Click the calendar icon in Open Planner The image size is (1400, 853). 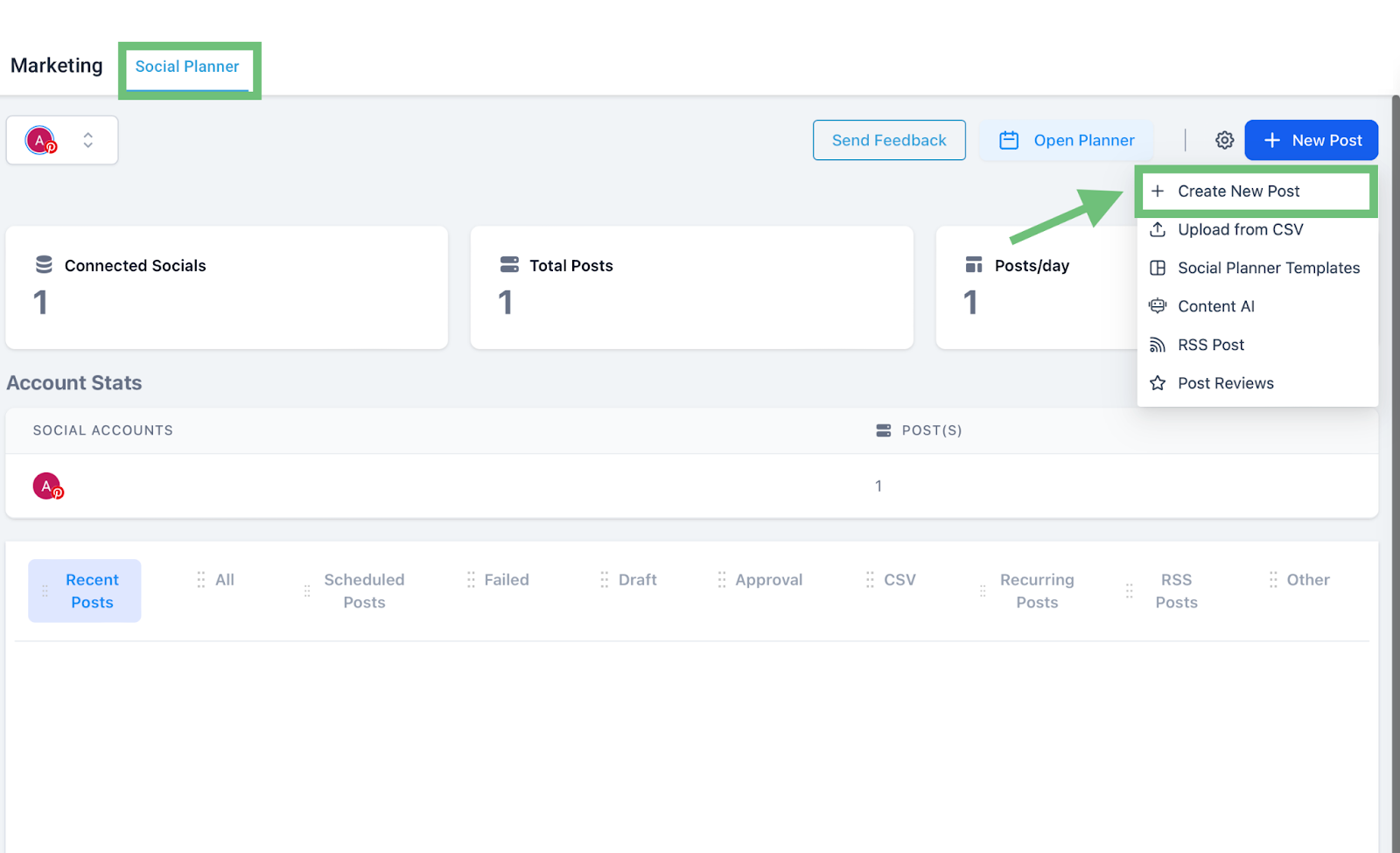(1009, 140)
